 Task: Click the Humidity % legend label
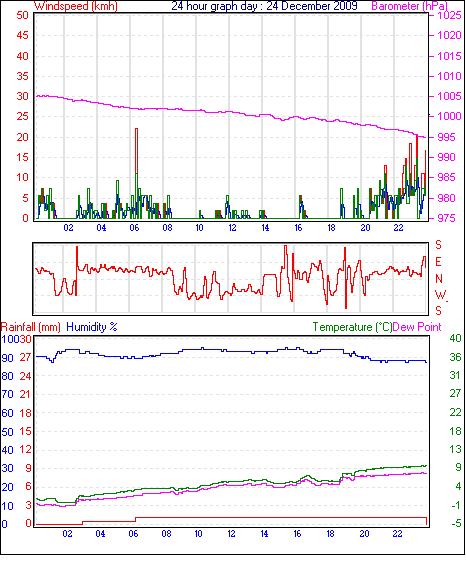(x=92, y=327)
